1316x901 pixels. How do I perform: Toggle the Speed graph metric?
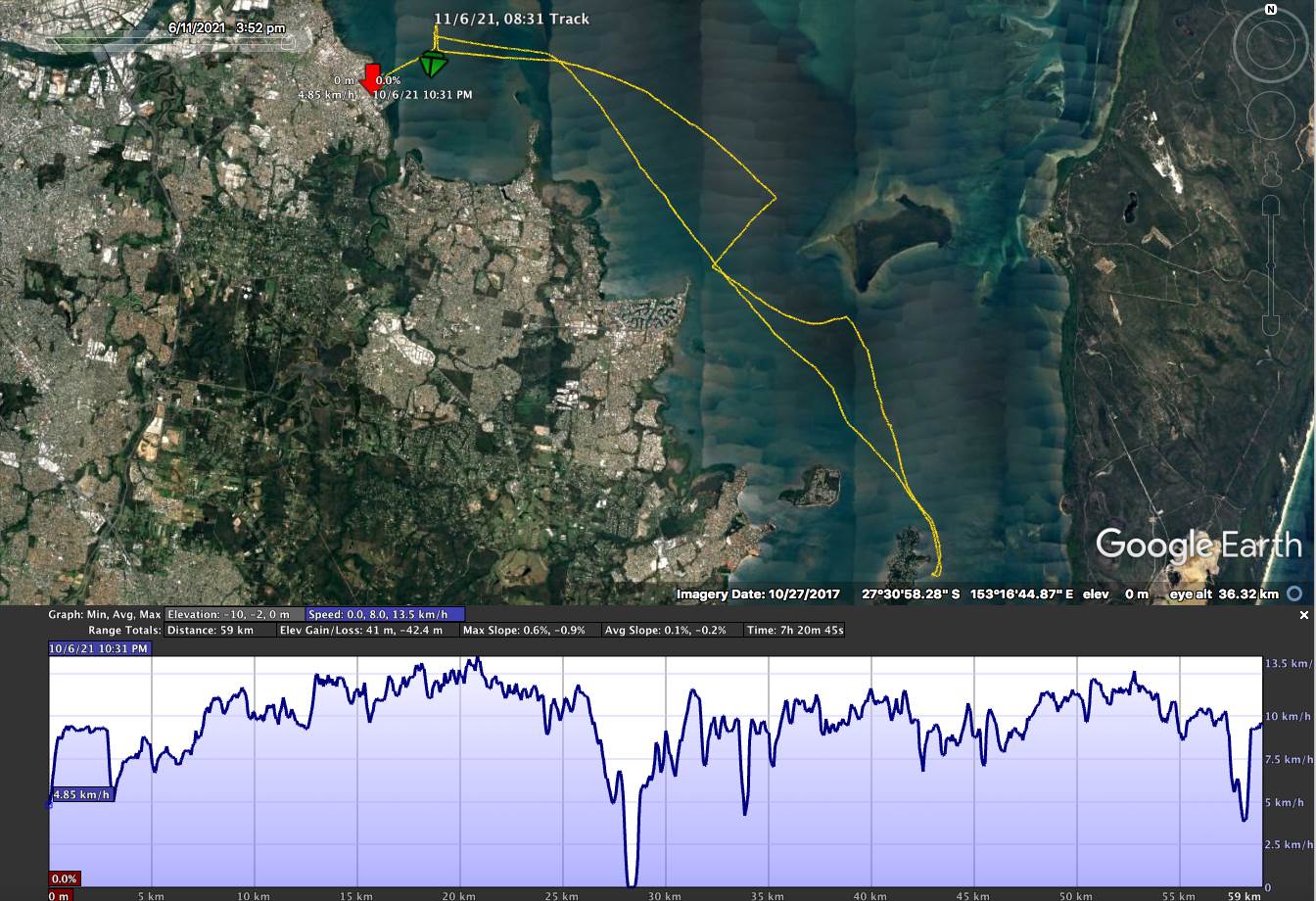click(x=377, y=614)
